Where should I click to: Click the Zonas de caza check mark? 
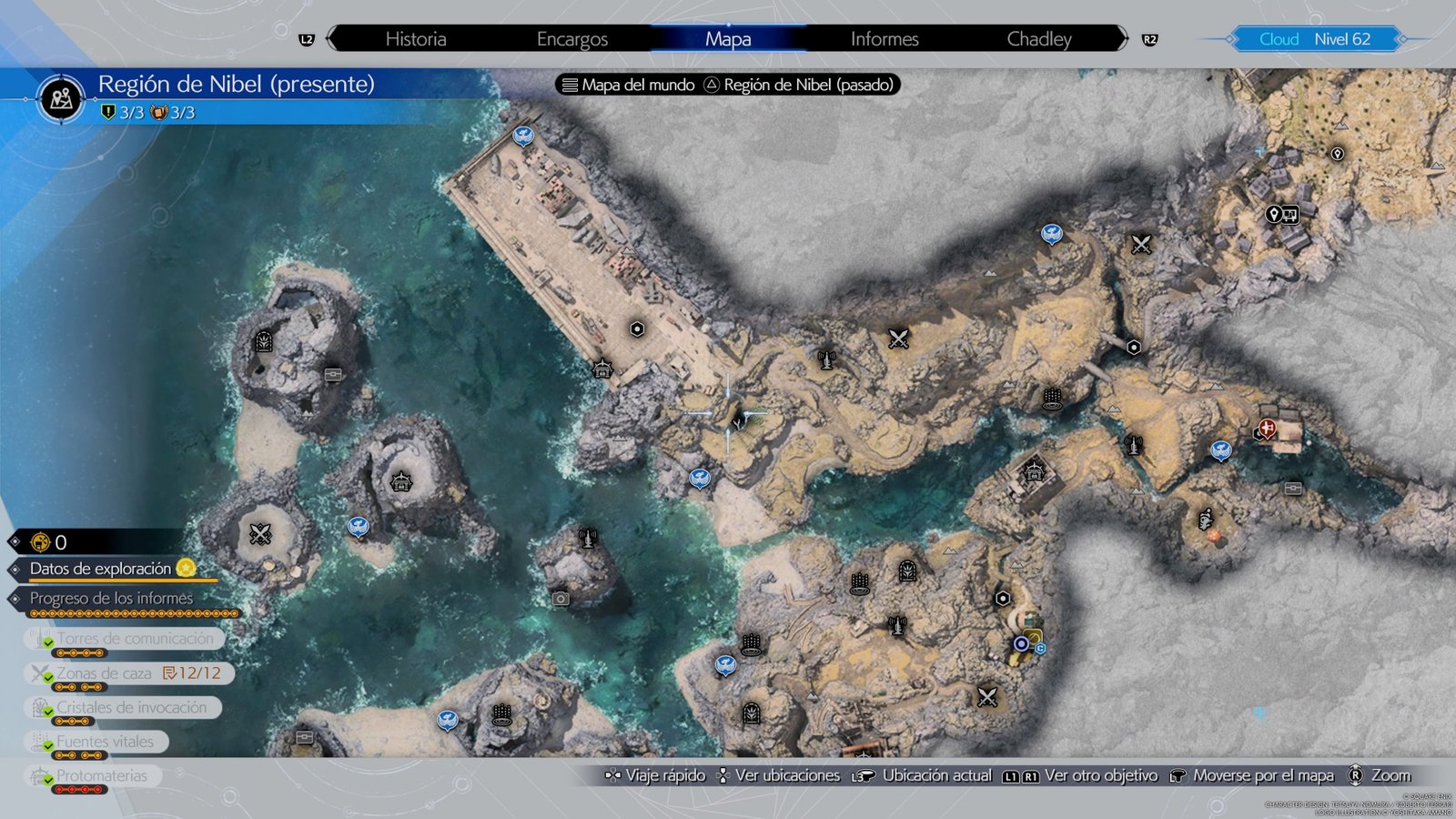pyautogui.click(x=48, y=678)
